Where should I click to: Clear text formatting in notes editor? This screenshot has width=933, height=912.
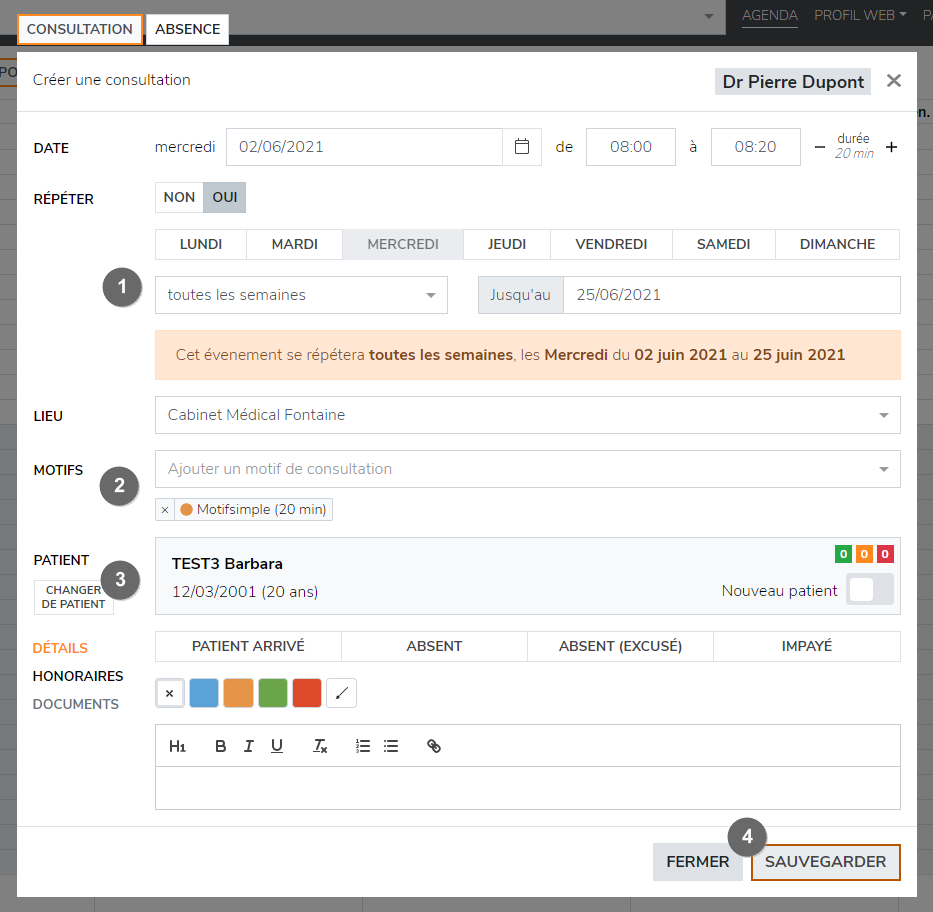tap(320, 746)
